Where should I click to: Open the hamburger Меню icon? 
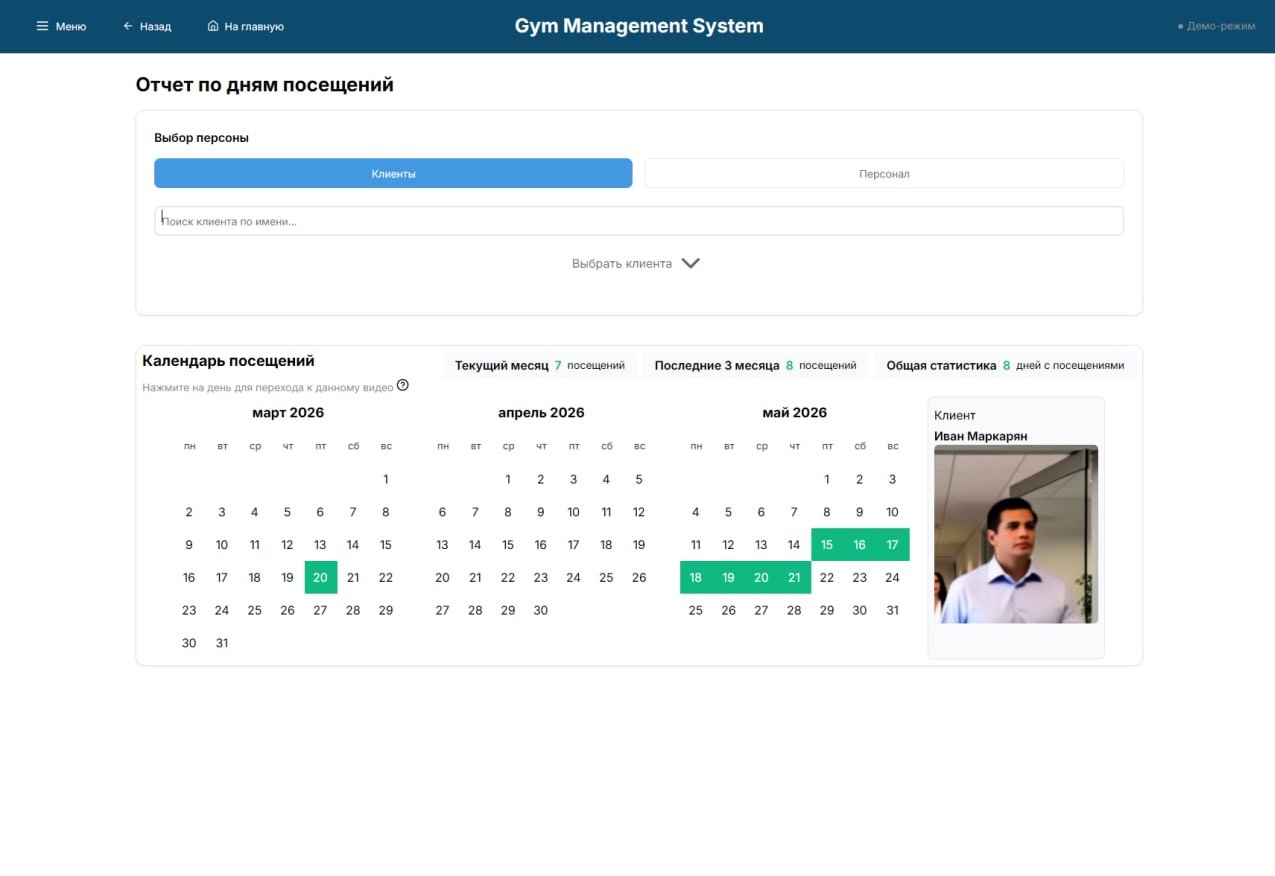pos(42,26)
